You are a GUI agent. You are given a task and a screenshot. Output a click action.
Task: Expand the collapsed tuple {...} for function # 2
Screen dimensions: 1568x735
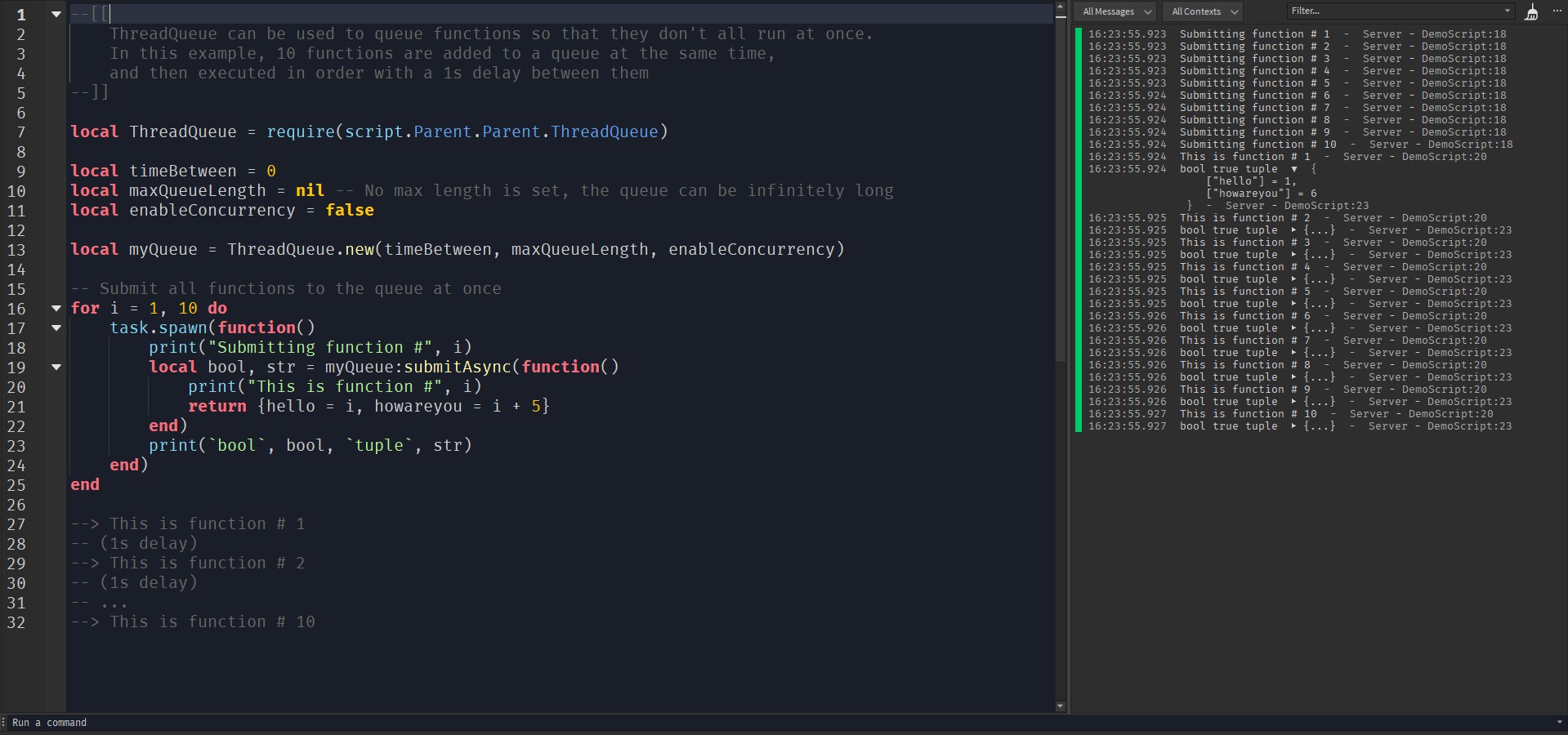pyautogui.click(x=1293, y=229)
